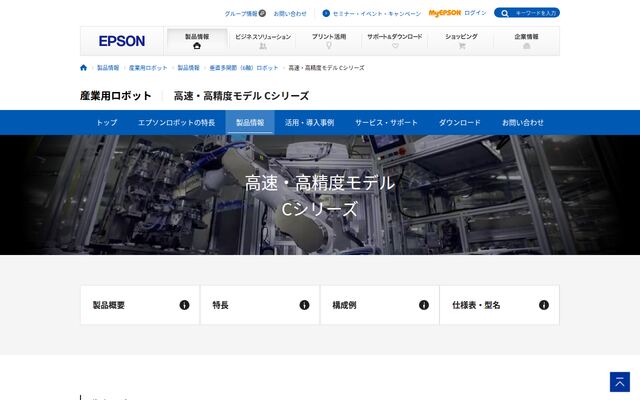Select the お問い合わせ tab in blue bar
This screenshot has height=400, width=640.
[x=523, y=122]
